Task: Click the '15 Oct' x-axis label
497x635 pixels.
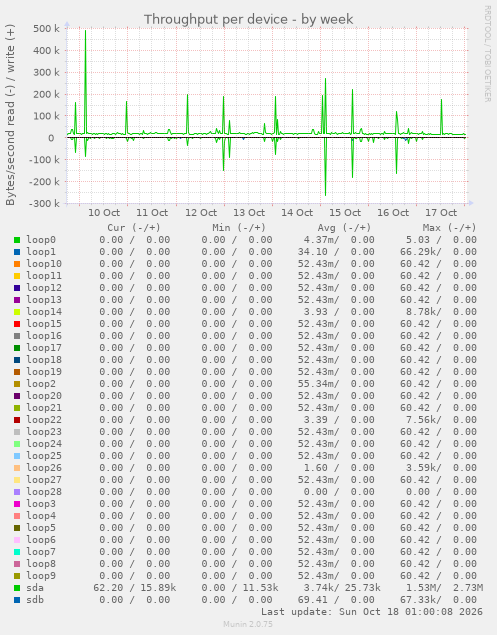Action: point(345,213)
